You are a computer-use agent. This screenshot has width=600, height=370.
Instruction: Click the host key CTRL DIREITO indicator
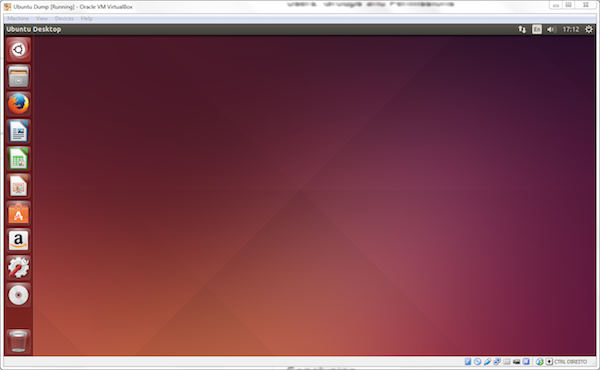click(x=571, y=362)
